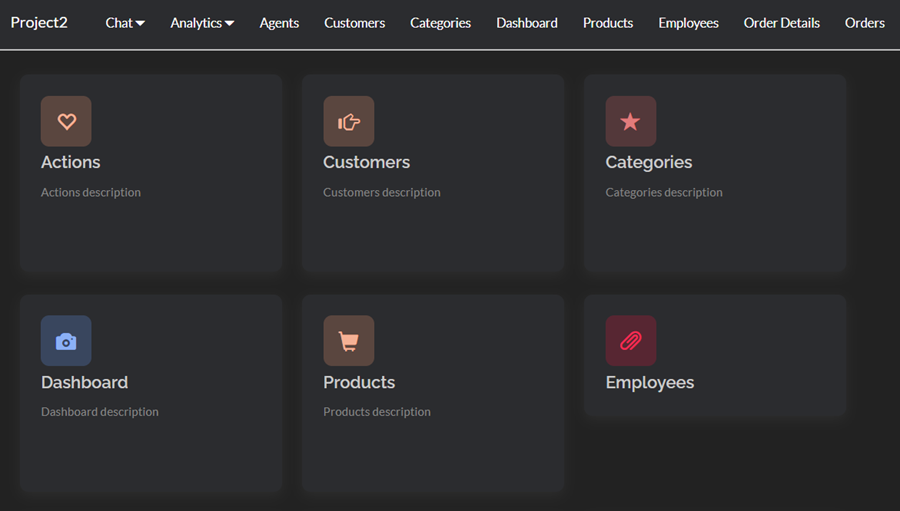
Task: Open the Actions card title
Action: (71, 162)
